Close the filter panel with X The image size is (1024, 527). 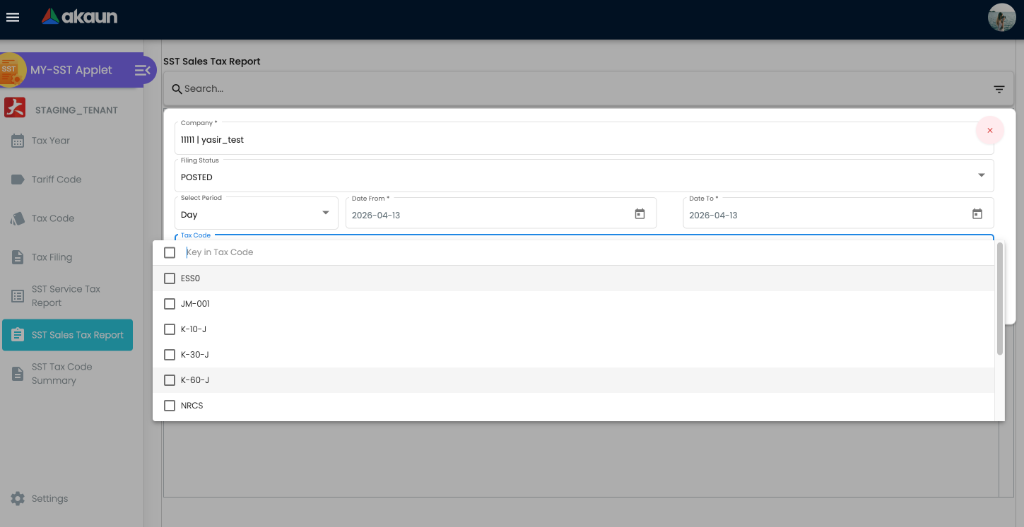[x=989, y=131]
